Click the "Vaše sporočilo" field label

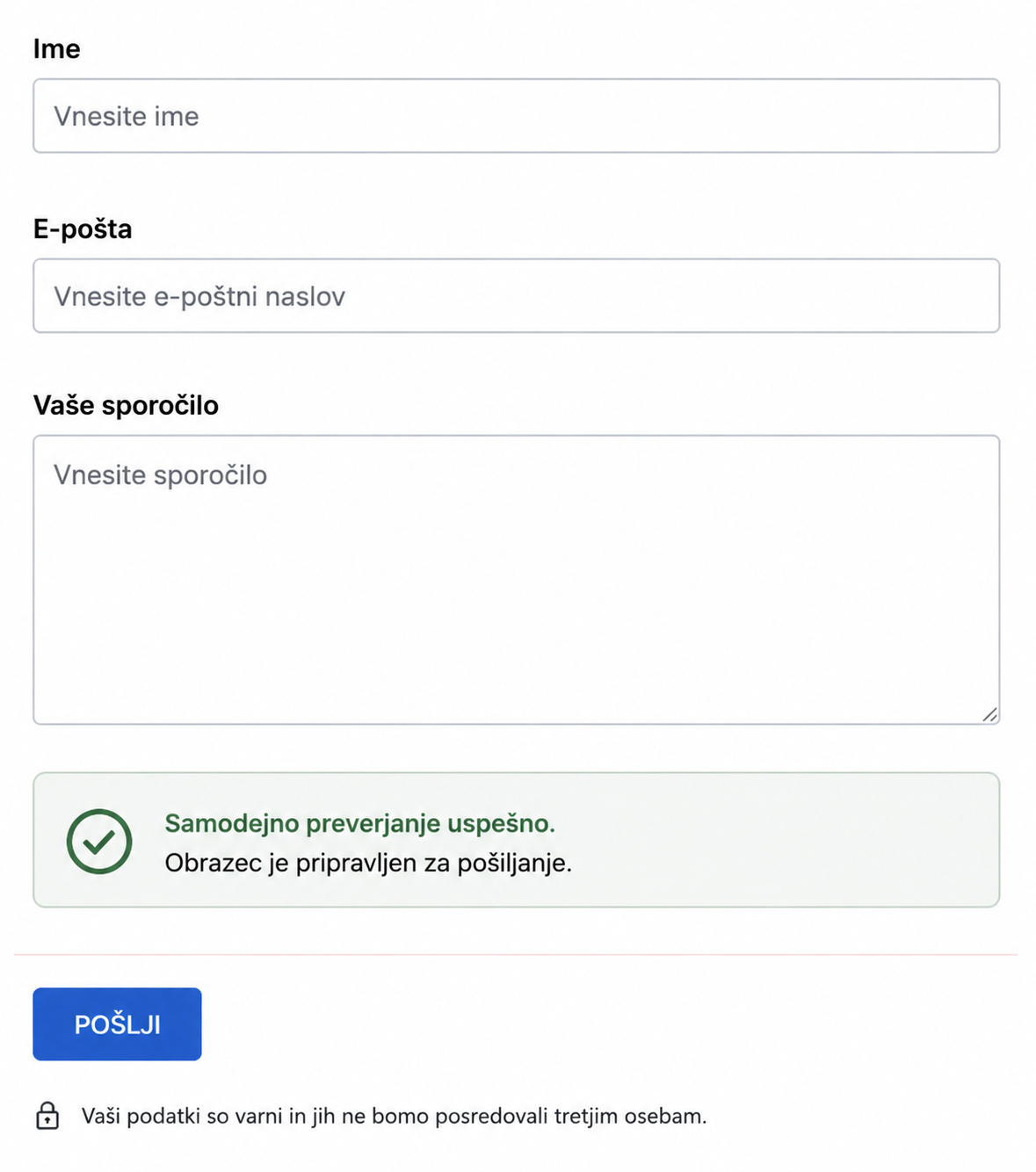point(126,406)
